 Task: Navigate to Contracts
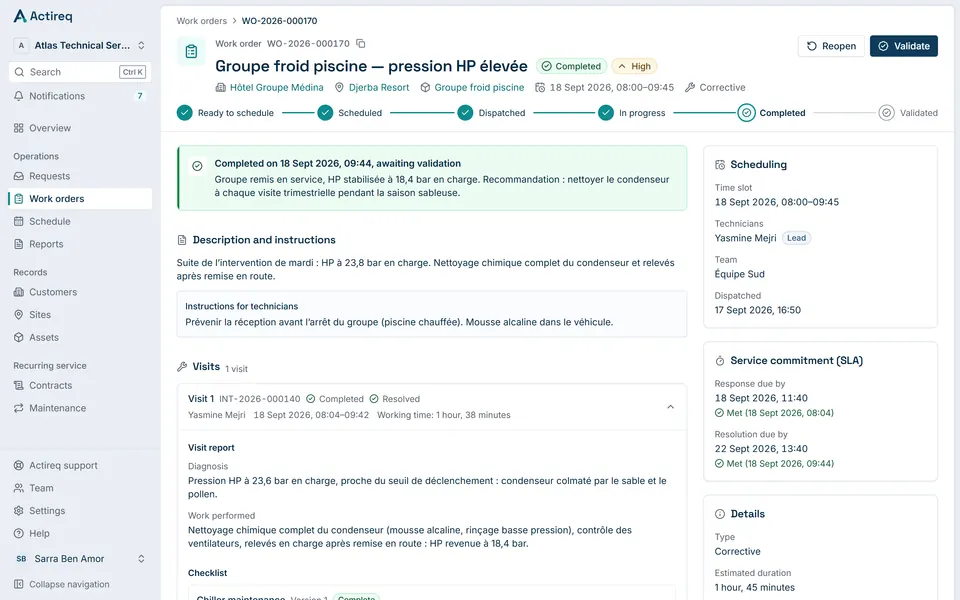(80, 386)
